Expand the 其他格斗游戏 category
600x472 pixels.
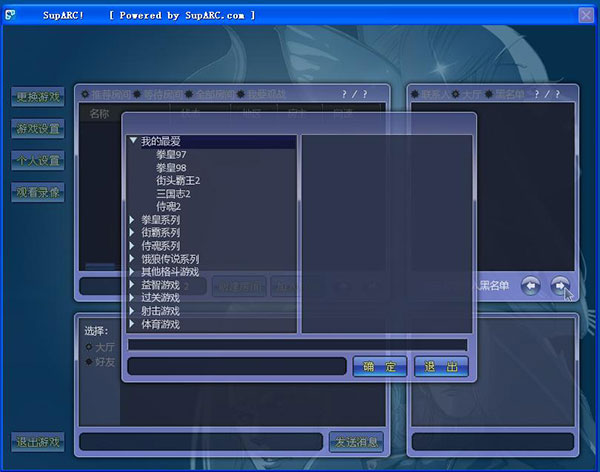tap(132, 272)
